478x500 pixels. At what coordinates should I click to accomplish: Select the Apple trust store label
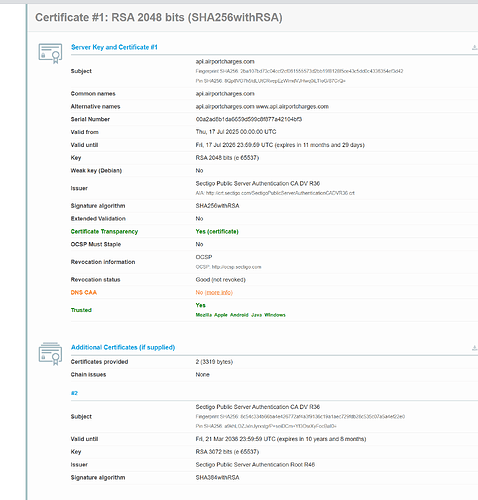click(221, 315)
